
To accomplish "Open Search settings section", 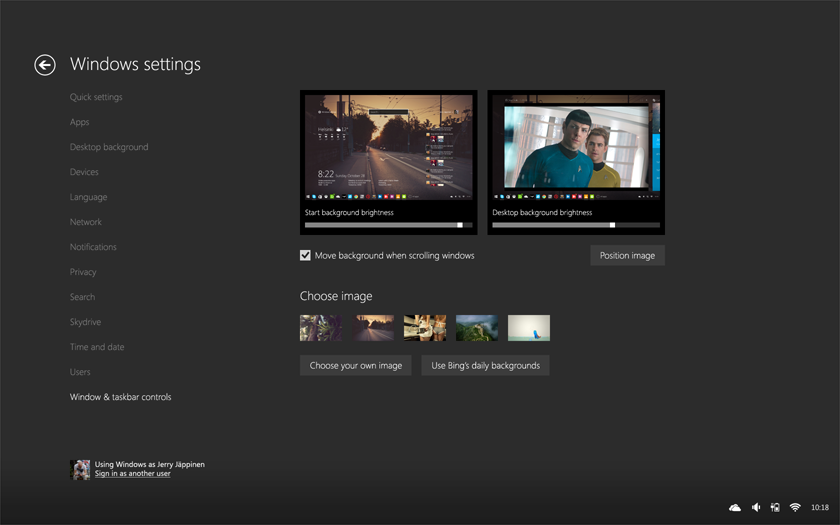I will pyautogui.click(x=82, y=297).
